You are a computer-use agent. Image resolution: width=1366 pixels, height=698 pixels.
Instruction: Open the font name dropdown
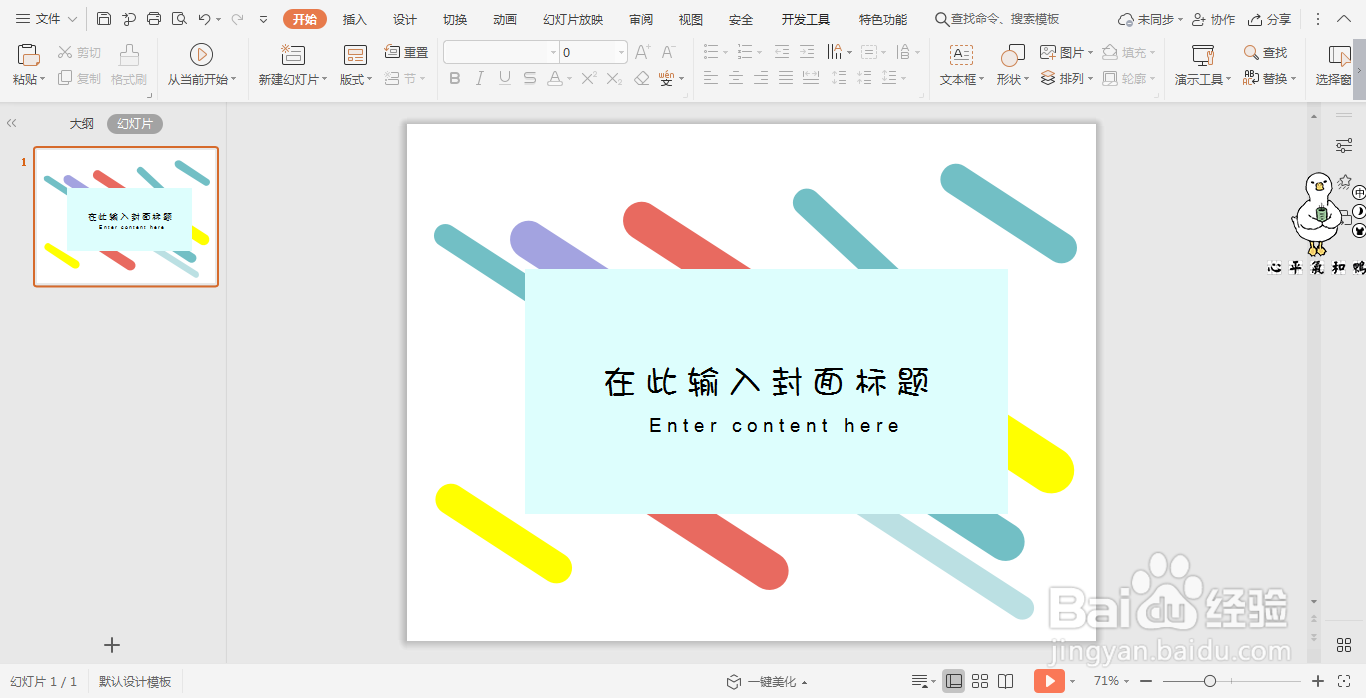(553, 52)
